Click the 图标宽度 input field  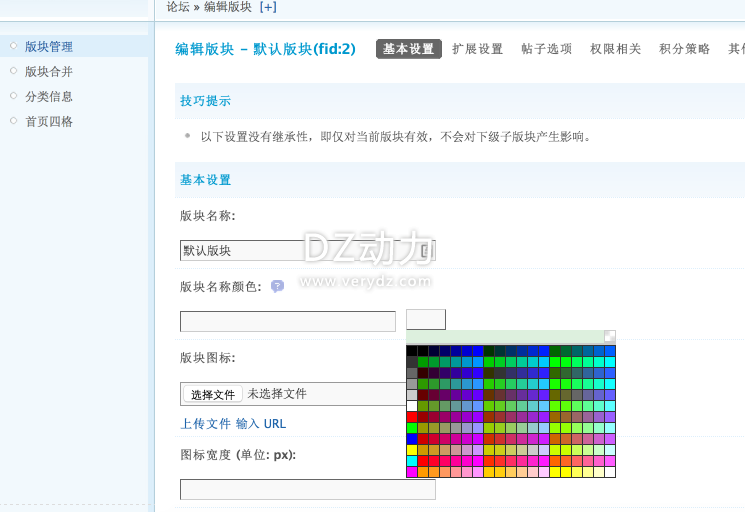coord(307,490)
